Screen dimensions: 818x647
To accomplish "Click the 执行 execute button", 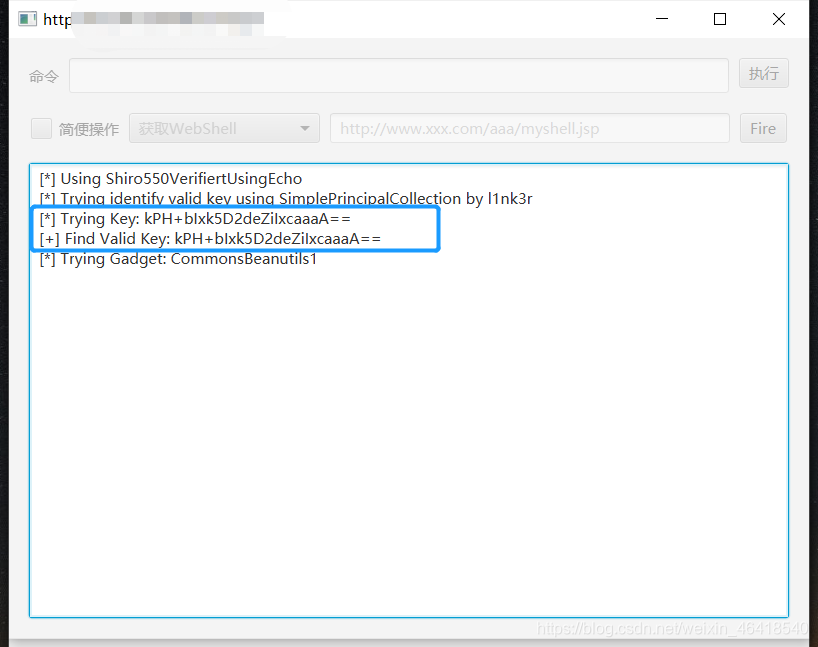I will click(763, 74).
